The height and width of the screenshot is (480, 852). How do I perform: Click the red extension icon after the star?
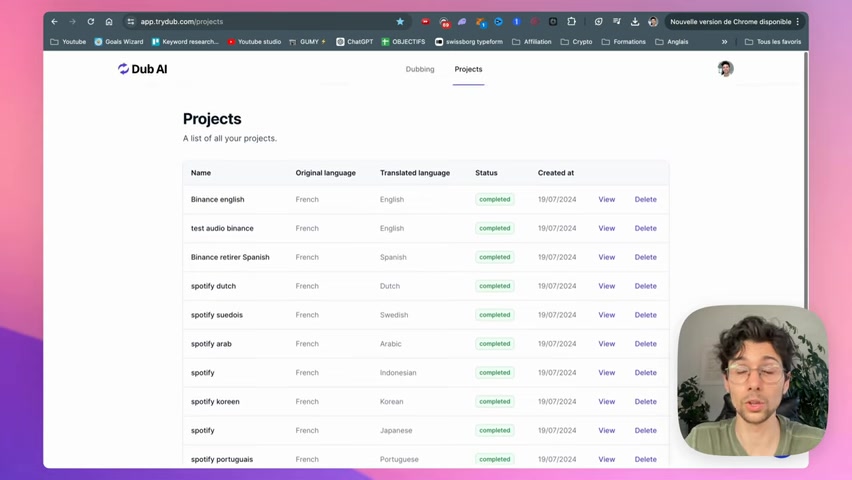tap(425, 22)
